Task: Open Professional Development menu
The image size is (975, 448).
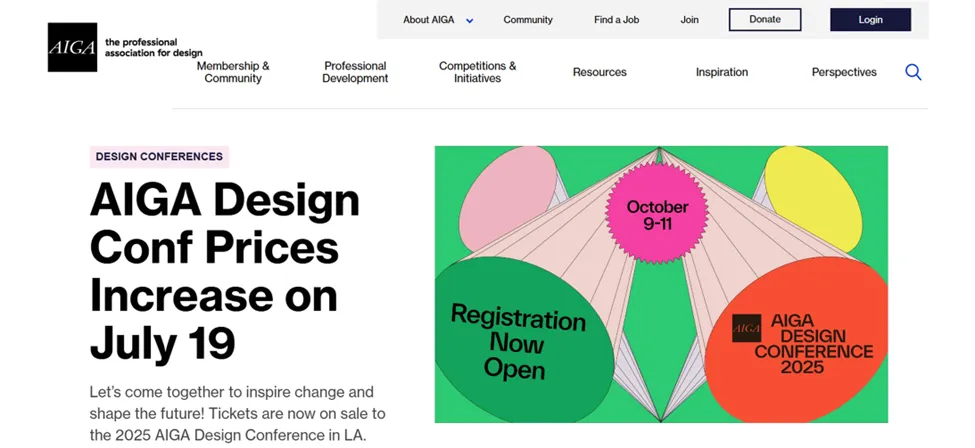Action: click(x=355, y=72)
